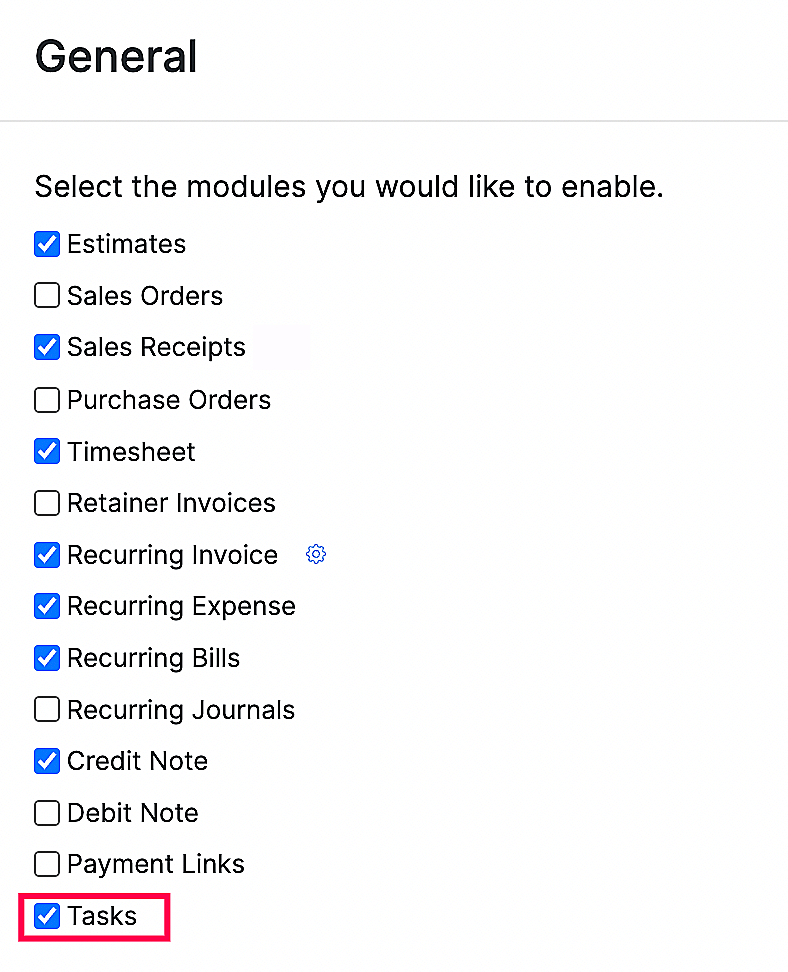Disable the Estimates module
This screenshot has height=972, width=788.
click(46, 243)
